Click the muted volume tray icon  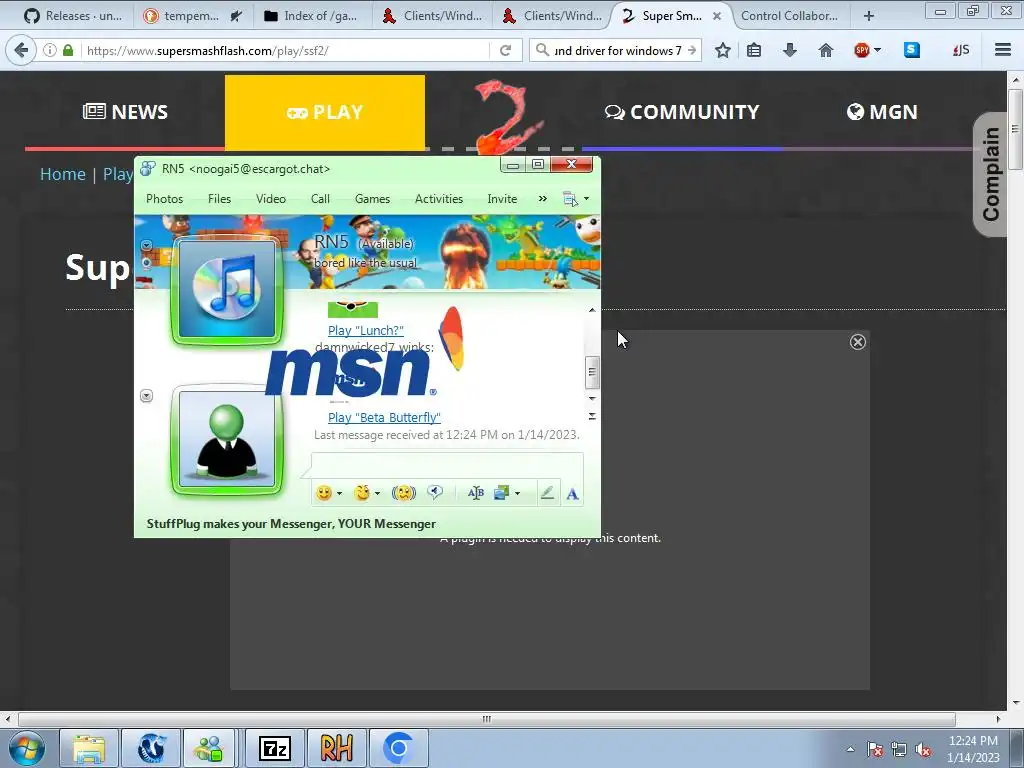(923, 749)
